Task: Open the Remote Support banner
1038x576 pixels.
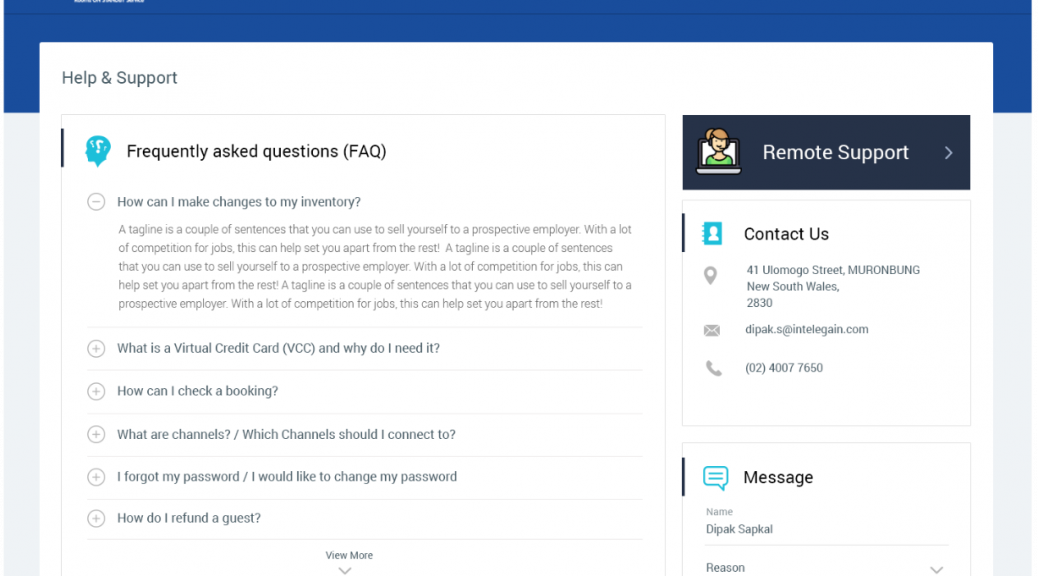Action: tap(826, 152)
